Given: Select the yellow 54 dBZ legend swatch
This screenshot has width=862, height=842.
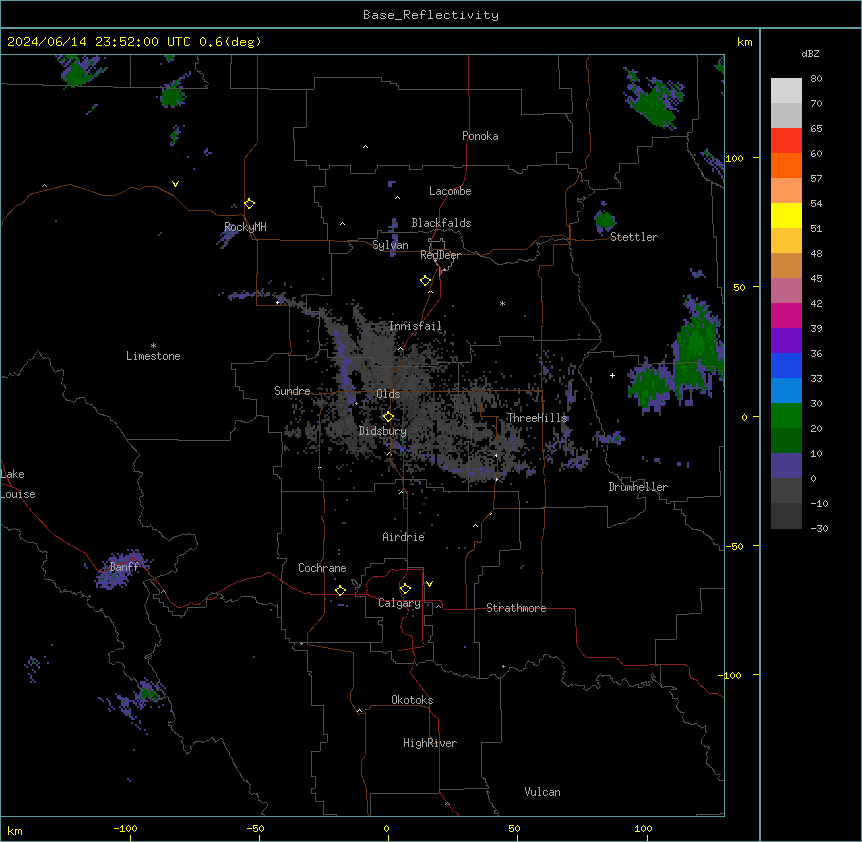Looking at the screenshot, I should 786,215.
